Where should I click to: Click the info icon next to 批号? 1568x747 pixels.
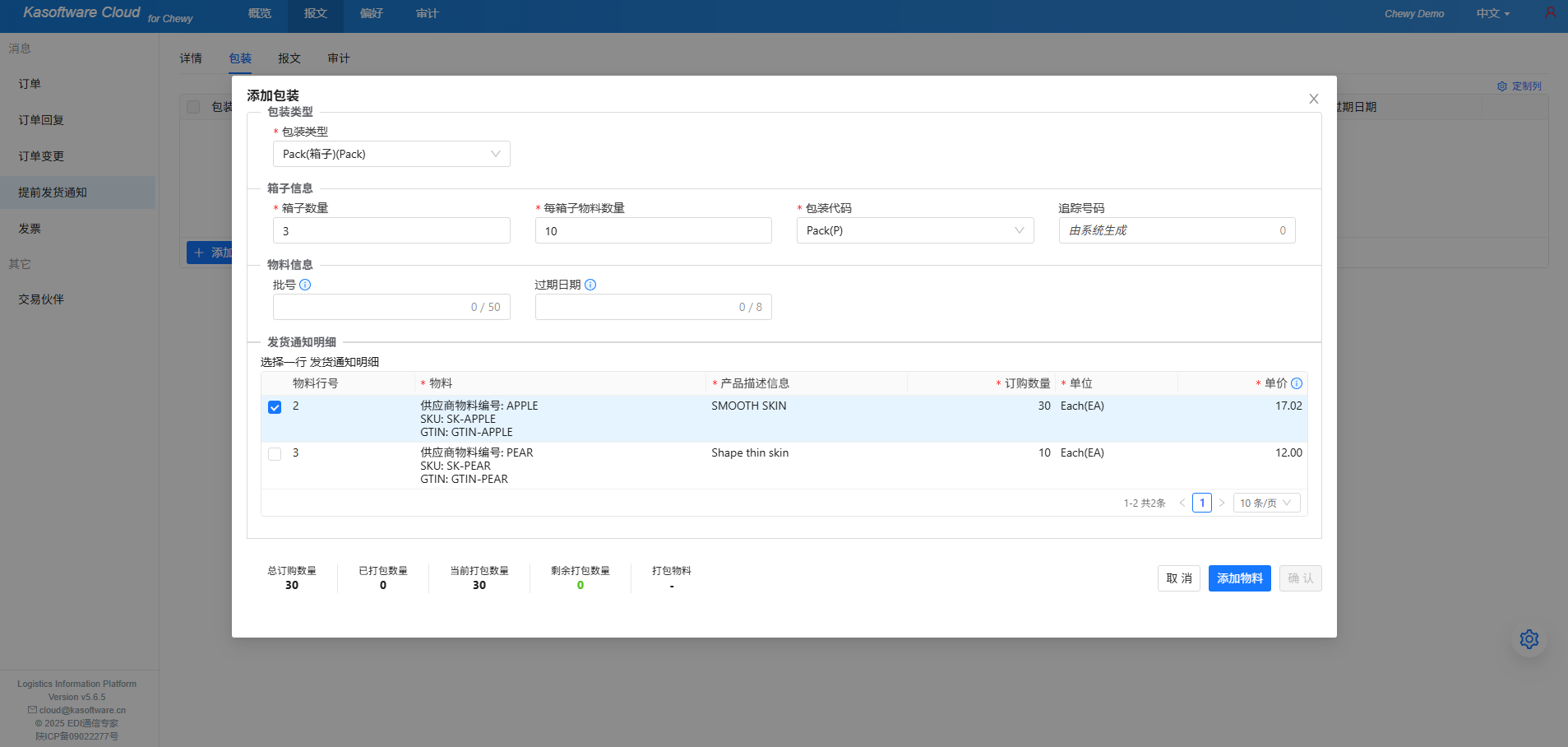pyautogui.click(x=305, y=285)
